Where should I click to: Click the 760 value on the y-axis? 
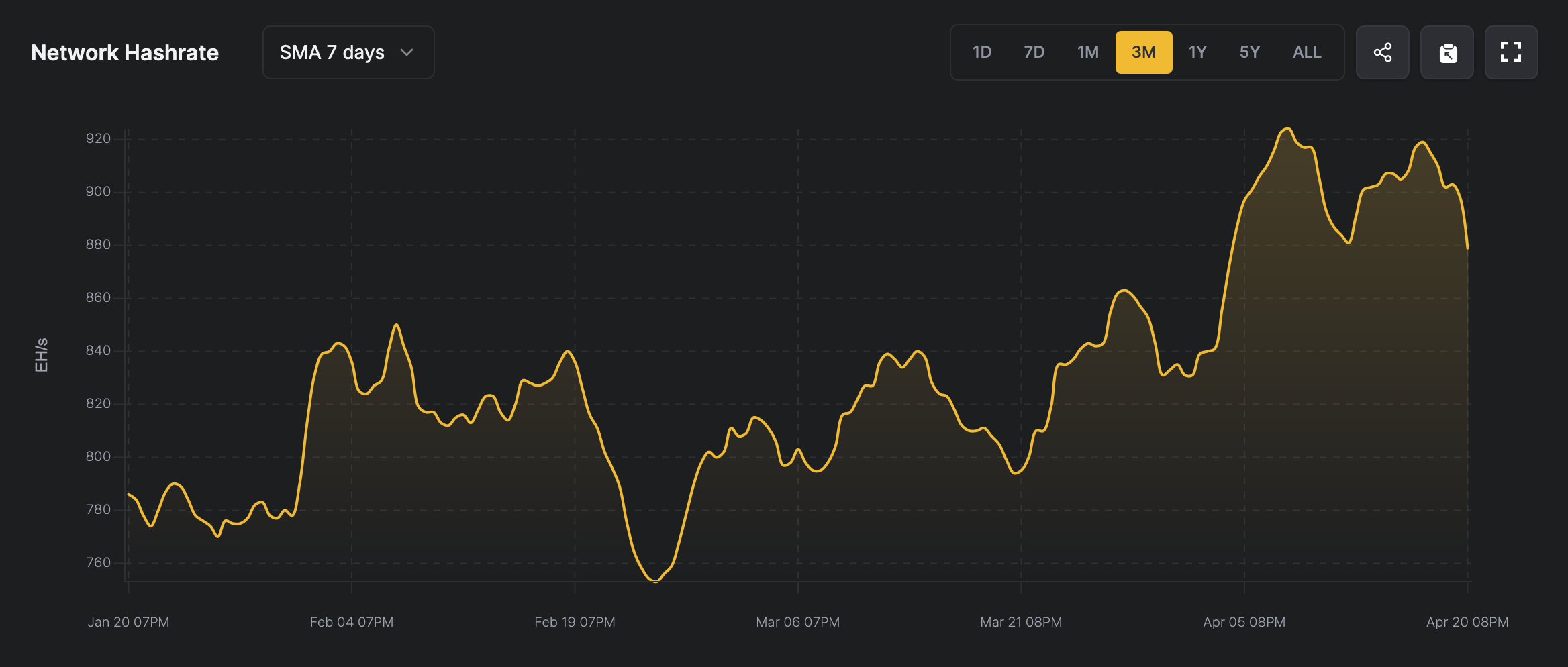(x=98, y=562)
